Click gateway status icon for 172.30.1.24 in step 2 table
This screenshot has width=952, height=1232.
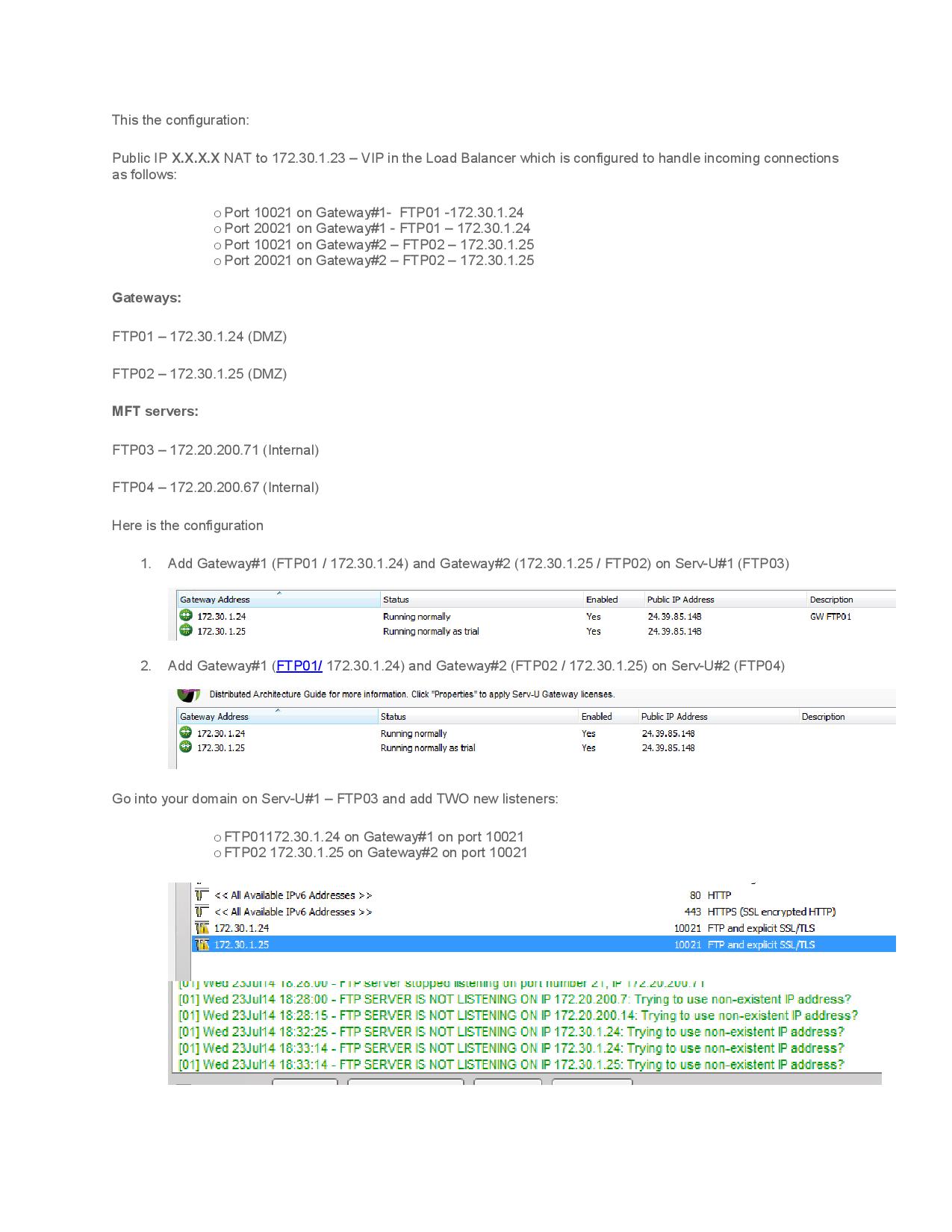click(x=186, y=732)
